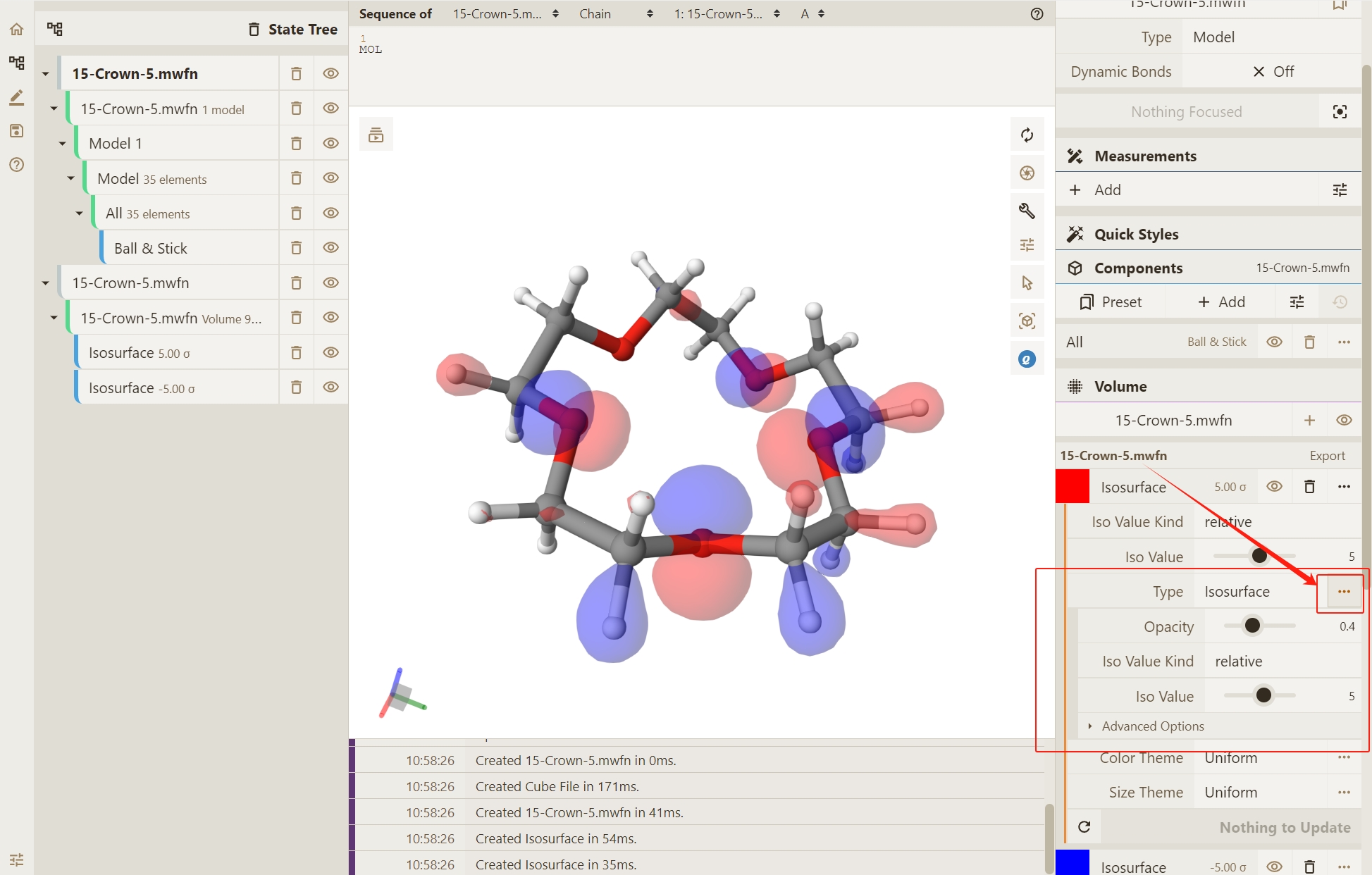The width and height of the screenshot is (1372, 875).
Task: Open measurement options sliders icon
Action: pos(1340,190)
